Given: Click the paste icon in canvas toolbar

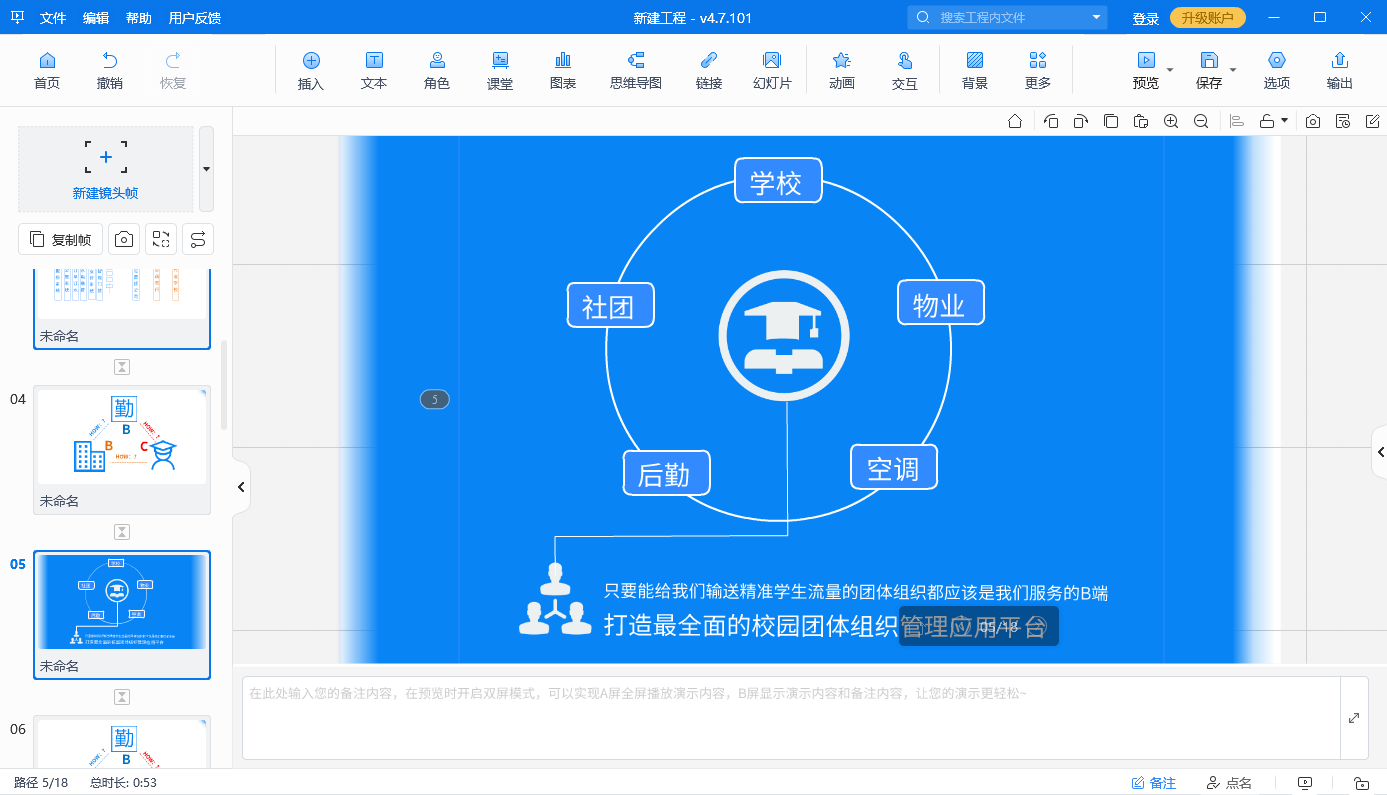Looking at the screenshot, I should pyautogui.click(x=1141, y=121).
